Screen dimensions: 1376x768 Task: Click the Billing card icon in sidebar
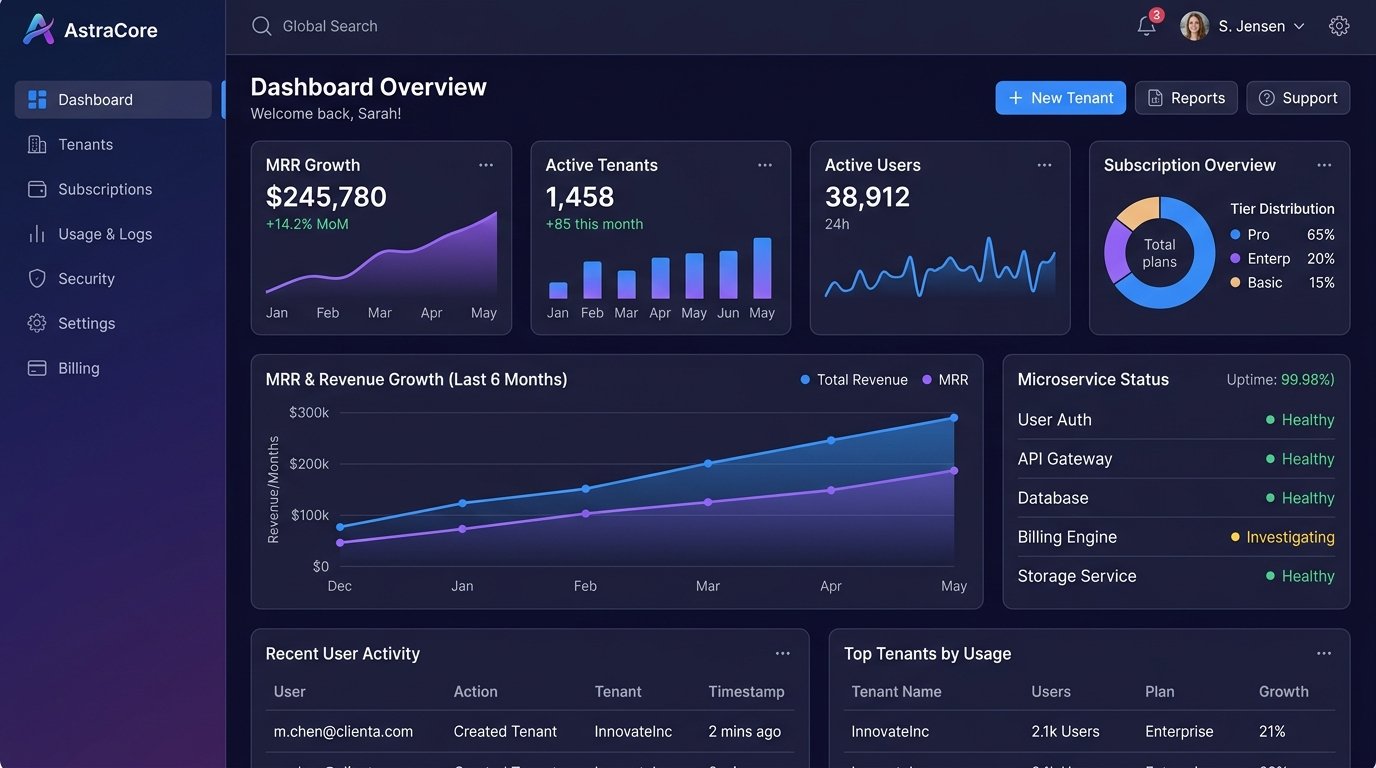click(x=37, y=368)
